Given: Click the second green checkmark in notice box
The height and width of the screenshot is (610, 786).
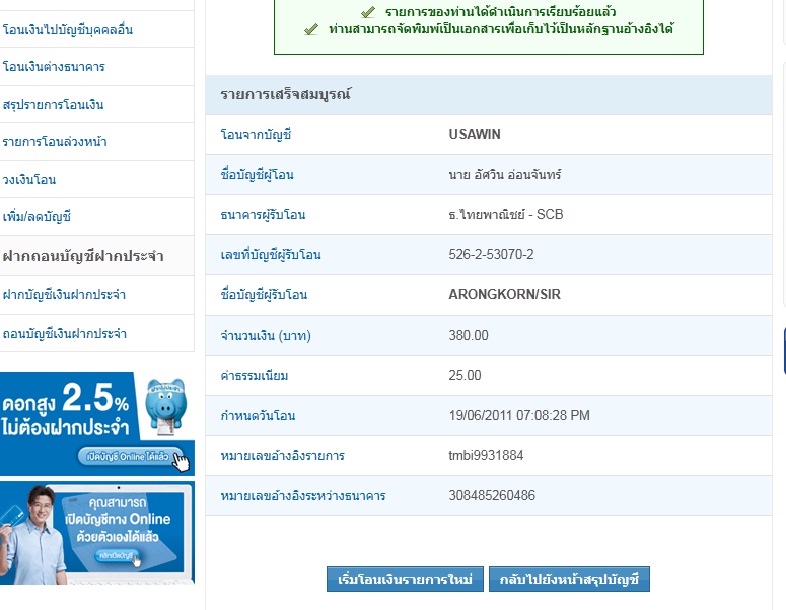Looking at the screenshot, I should pyautogui.click(x=311, y=29).
